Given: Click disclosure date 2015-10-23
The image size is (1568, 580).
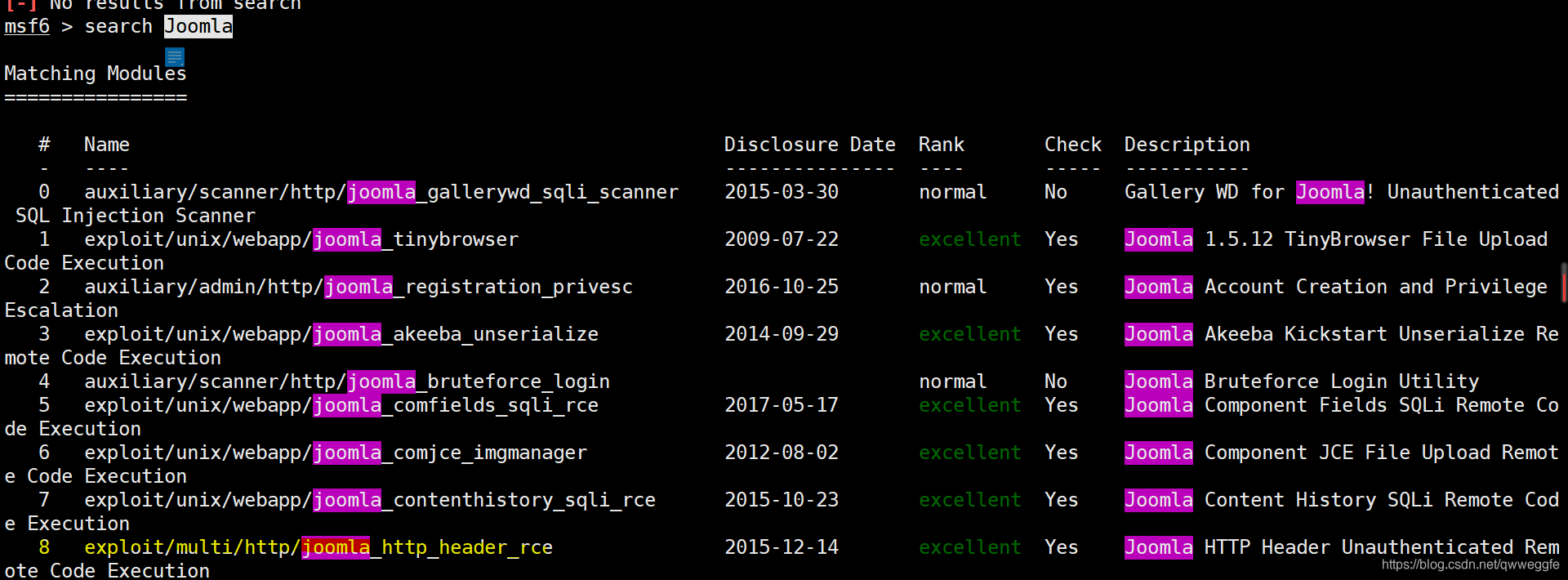Looking at the screenshot, I should tap(782, 500).
